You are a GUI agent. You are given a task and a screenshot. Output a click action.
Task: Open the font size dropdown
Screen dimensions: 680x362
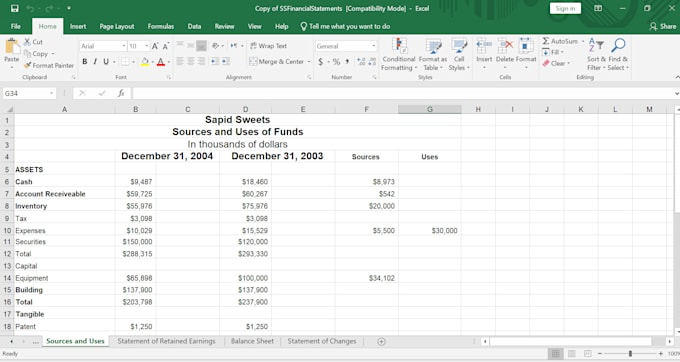(x=147, y=46)
